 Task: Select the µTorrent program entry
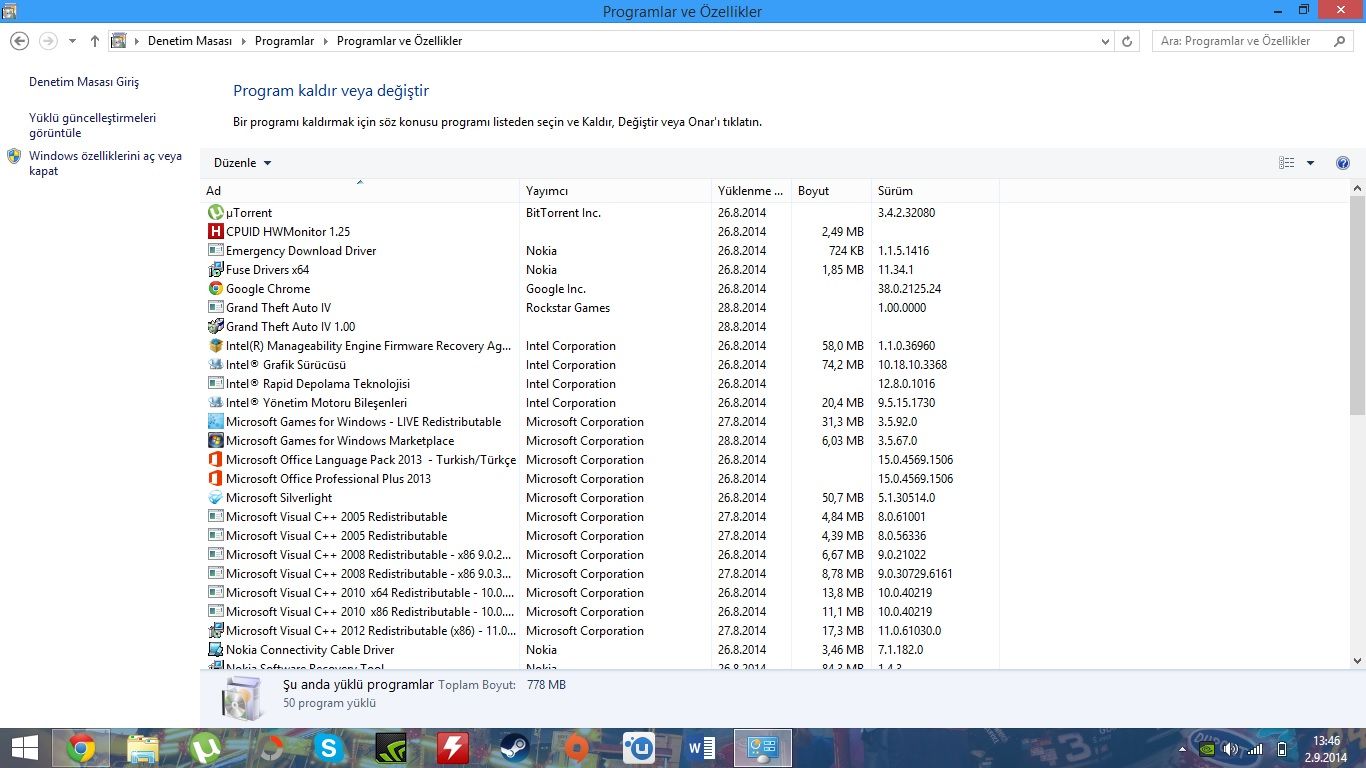pyautogui.click(x=602, y=213)
